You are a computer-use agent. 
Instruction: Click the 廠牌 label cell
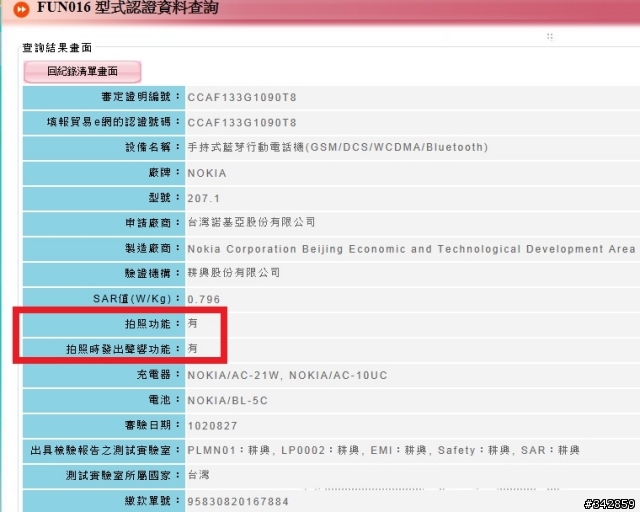104,173
